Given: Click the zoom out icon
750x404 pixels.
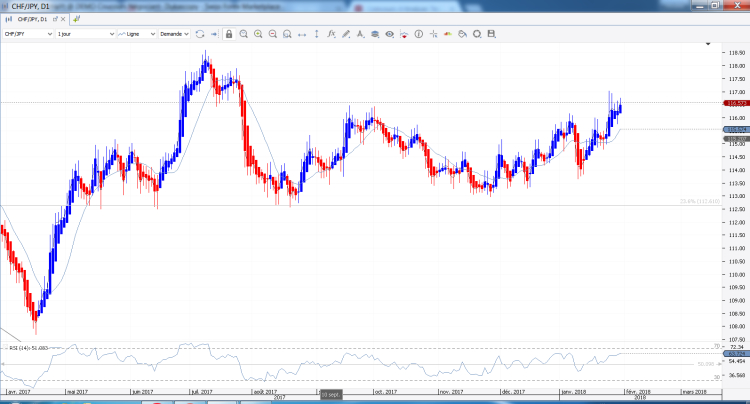Looking at the screenshot, I should point(273,34).
